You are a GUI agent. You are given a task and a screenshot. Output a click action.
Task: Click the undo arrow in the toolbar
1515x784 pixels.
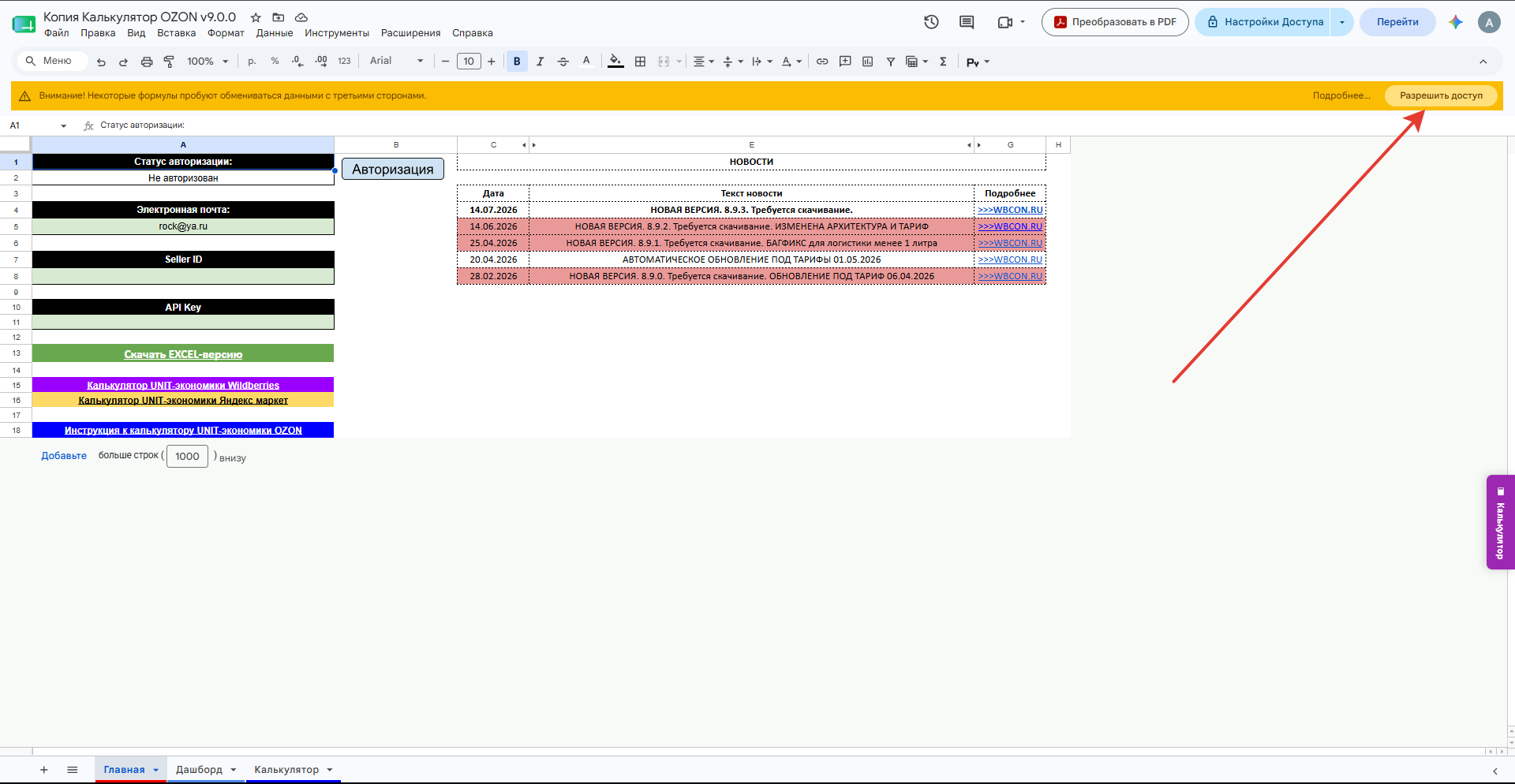click(101, 62)
